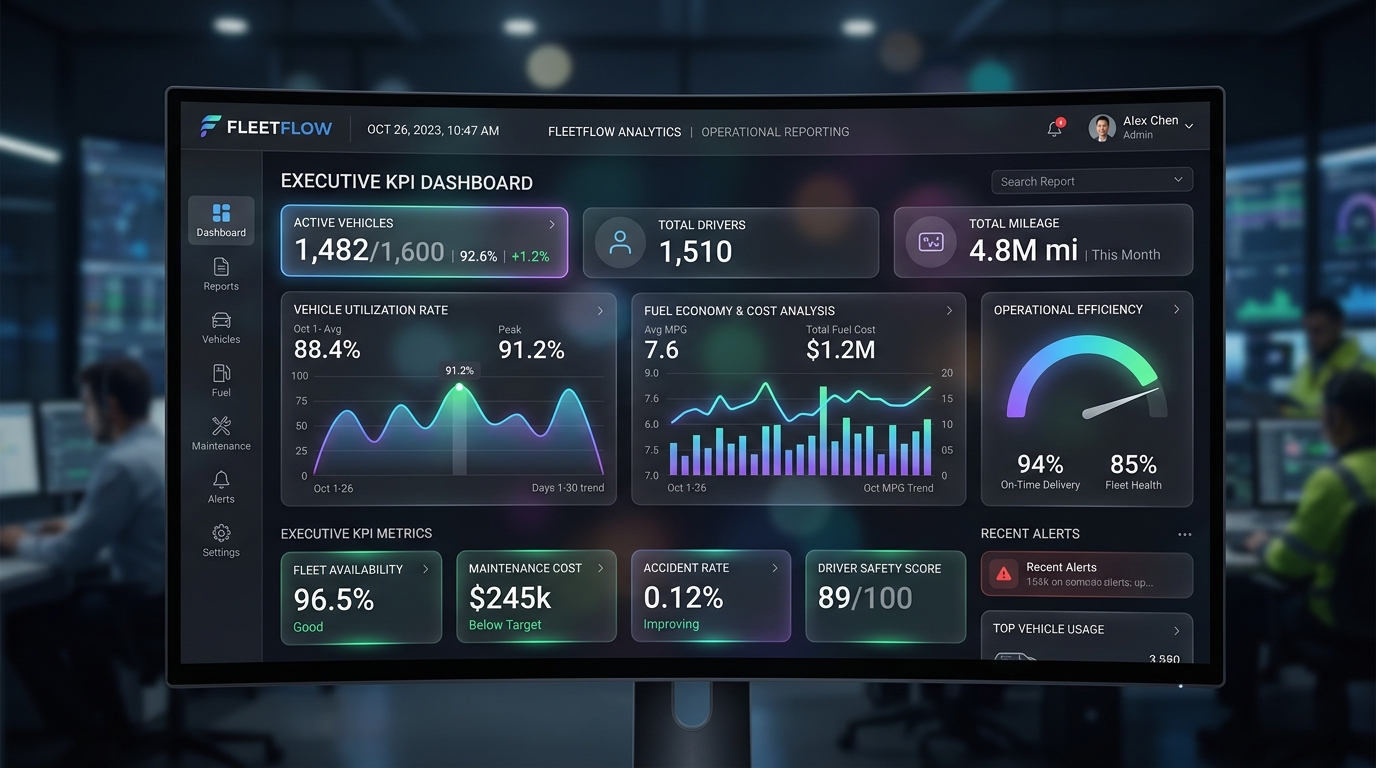Image resolution: width=1376 pixels, height=768 pixels.
Task: Expand the Active Vehicles card chevron
Action: click(x=552, y=224)
